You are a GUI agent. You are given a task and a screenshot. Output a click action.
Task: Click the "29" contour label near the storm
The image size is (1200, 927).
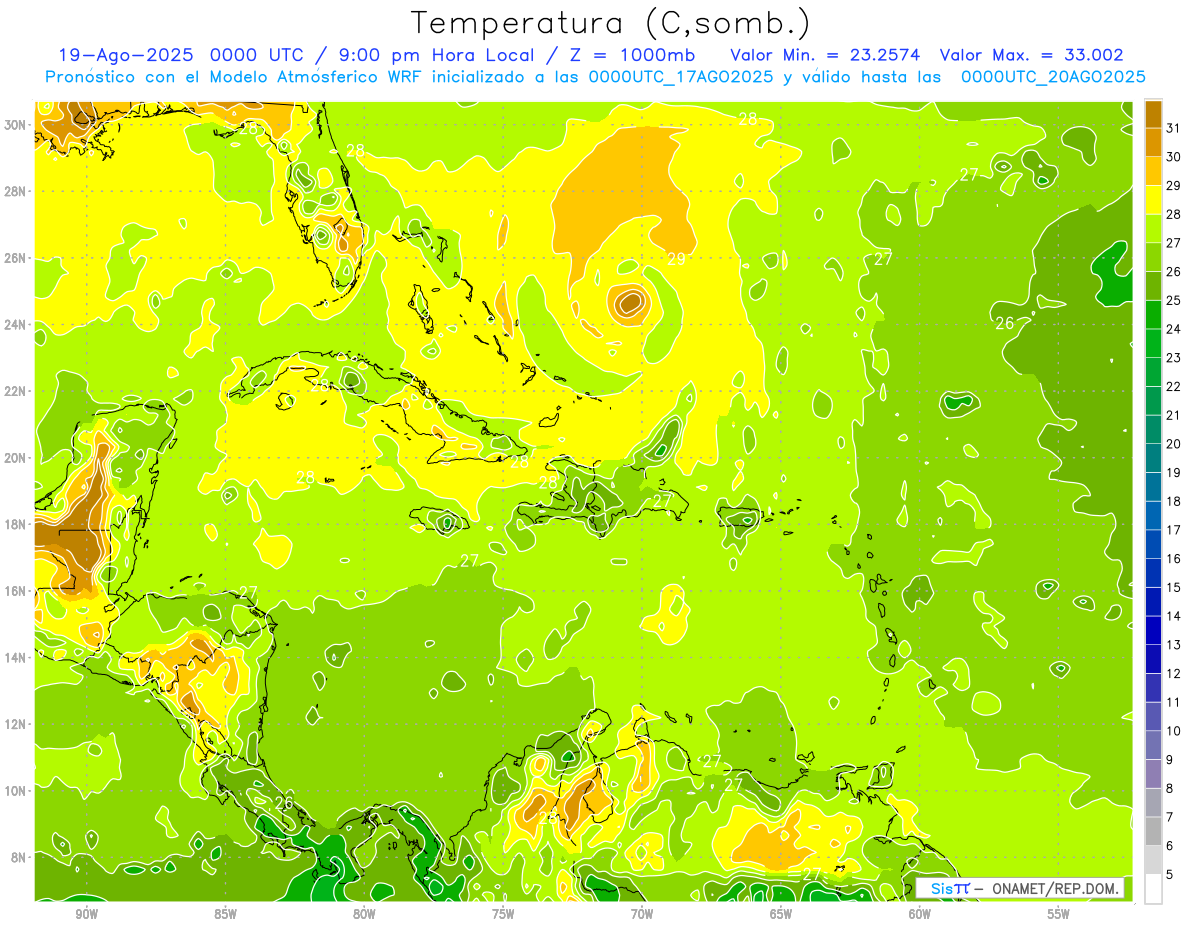[677, 259]
